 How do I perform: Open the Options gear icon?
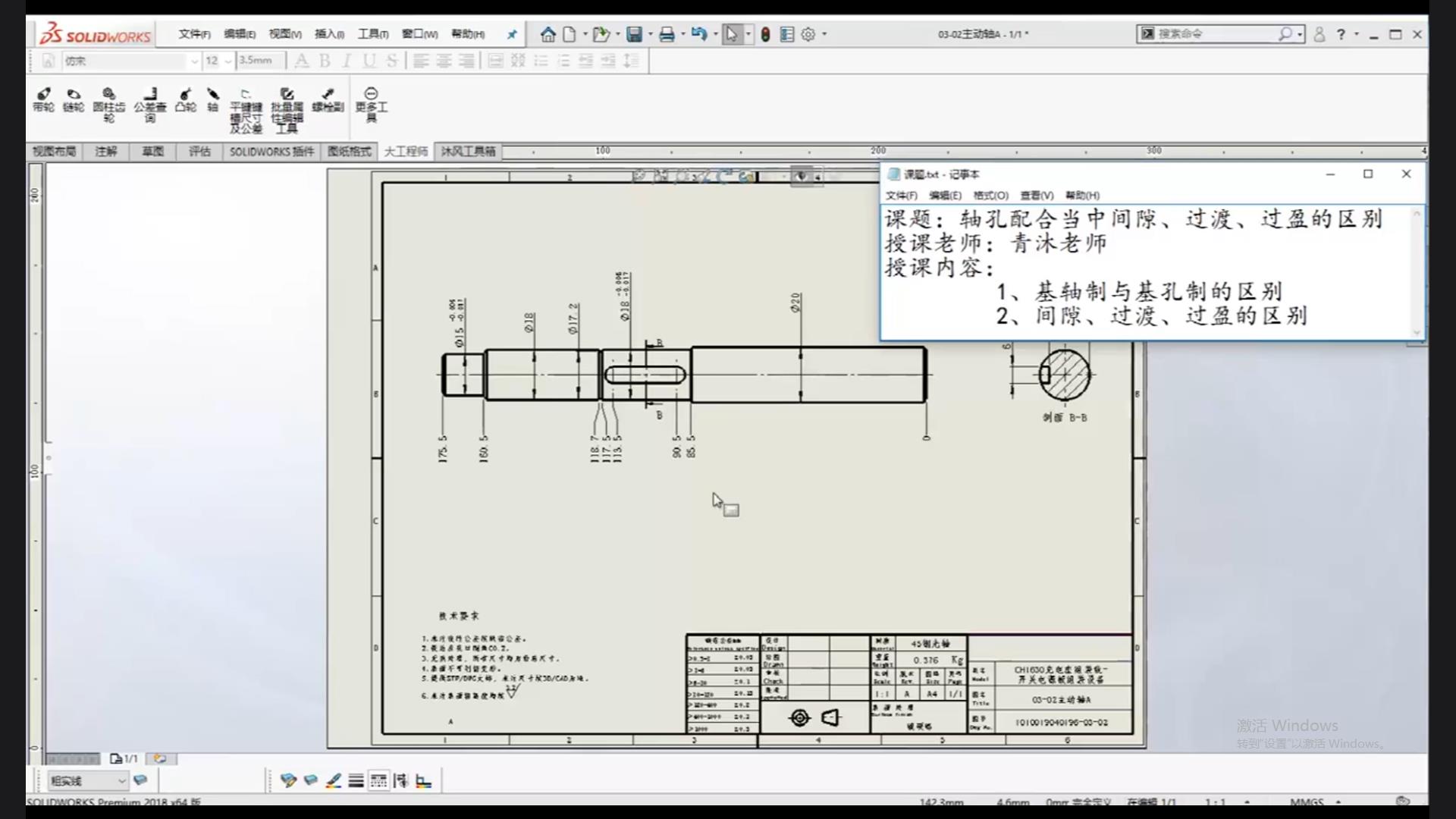tap(808, 34)
